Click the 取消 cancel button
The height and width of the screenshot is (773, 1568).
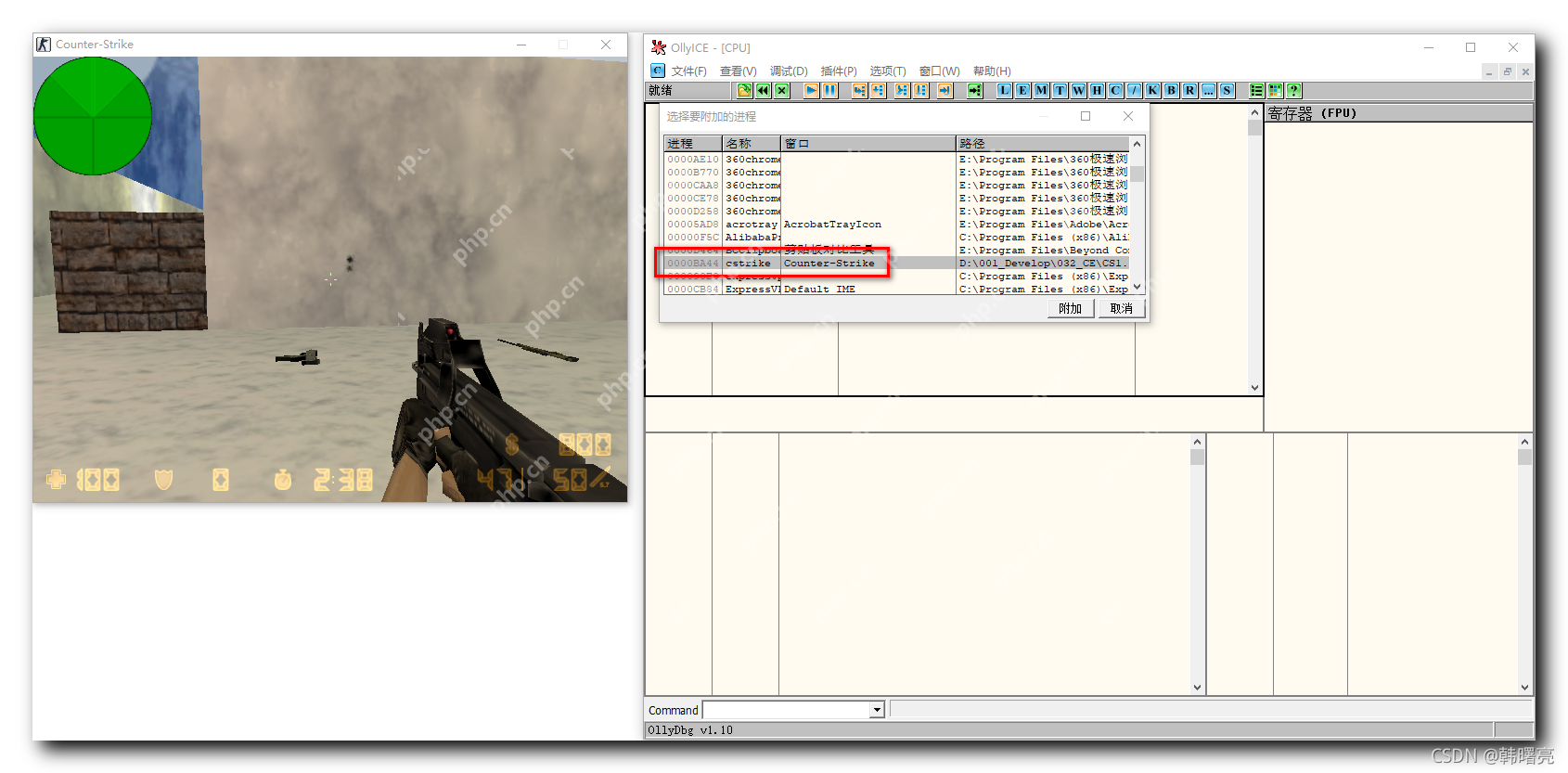1121,308
